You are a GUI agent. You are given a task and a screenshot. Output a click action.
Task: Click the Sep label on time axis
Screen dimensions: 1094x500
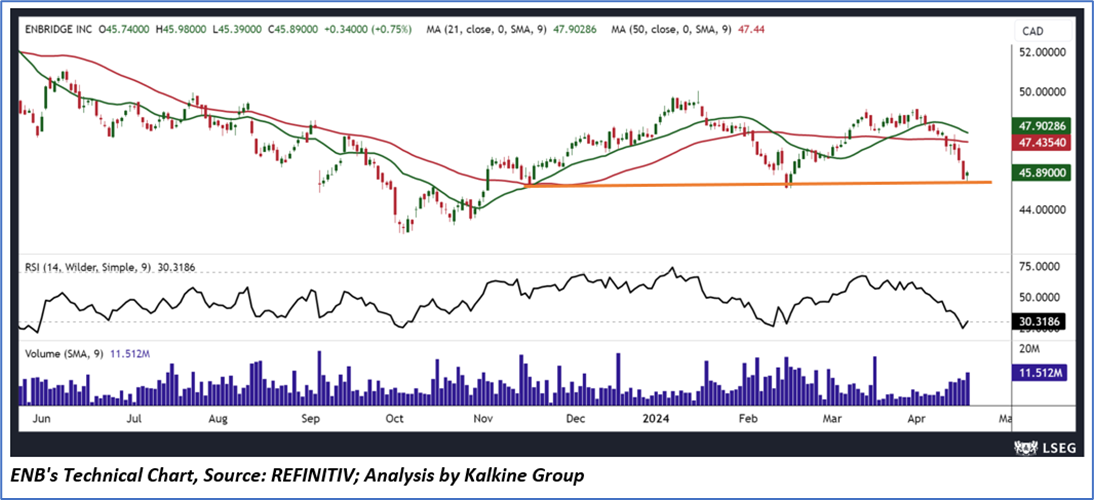coord(310,419)
